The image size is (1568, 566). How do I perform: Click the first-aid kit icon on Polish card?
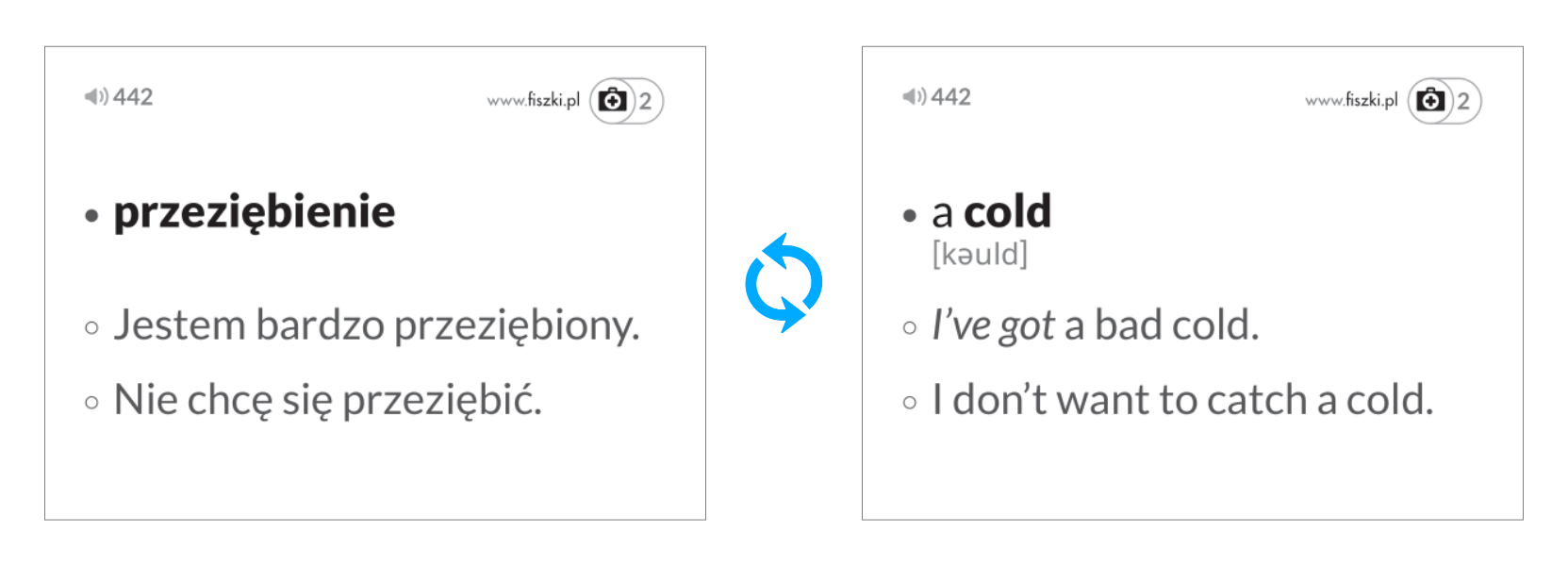point(613,100)
